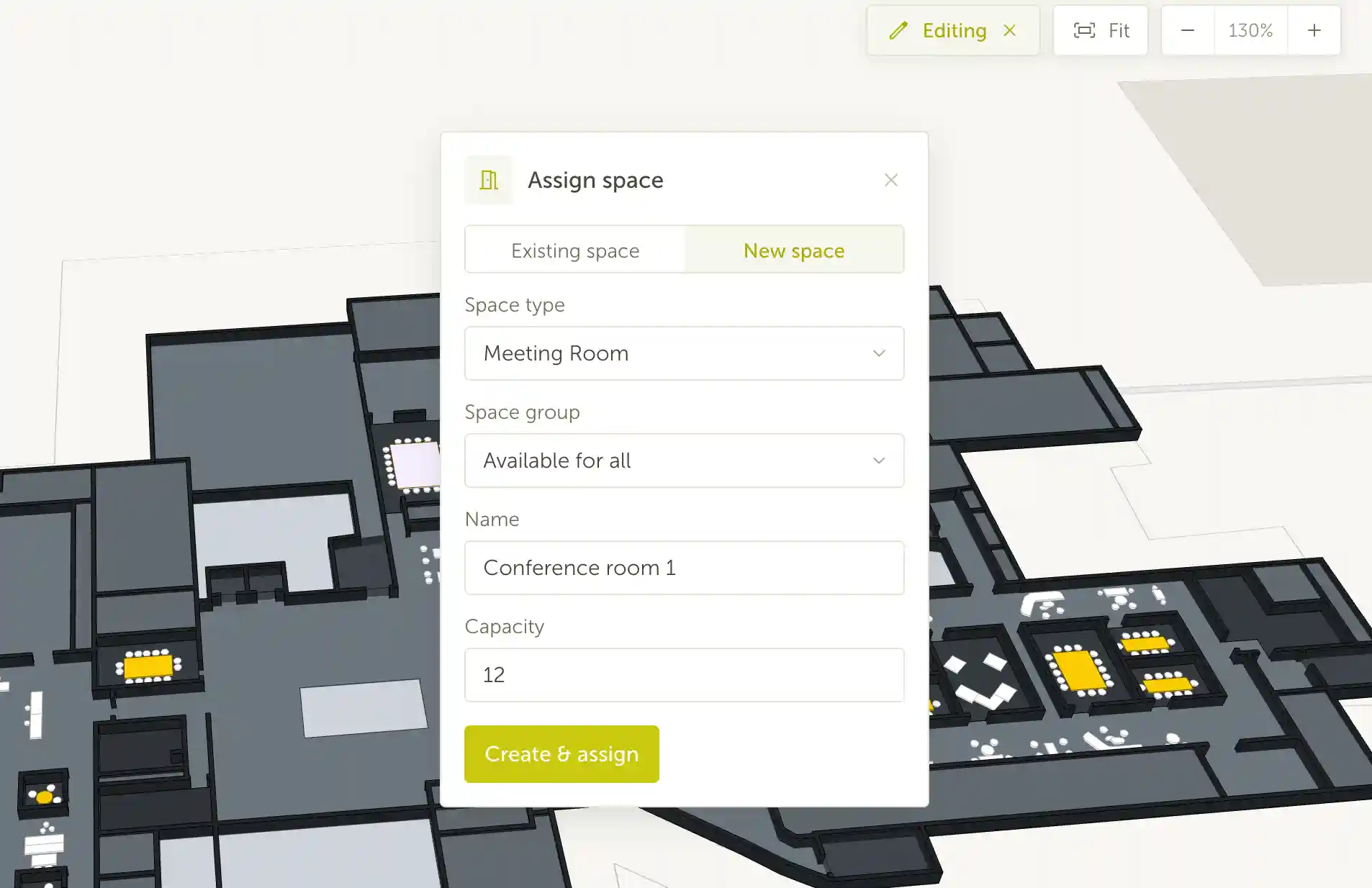Image resolution: width=1372 pixels, height=888 pixels.
Task: Focus the Capacity field showing 12
Action: click(685, 675)
